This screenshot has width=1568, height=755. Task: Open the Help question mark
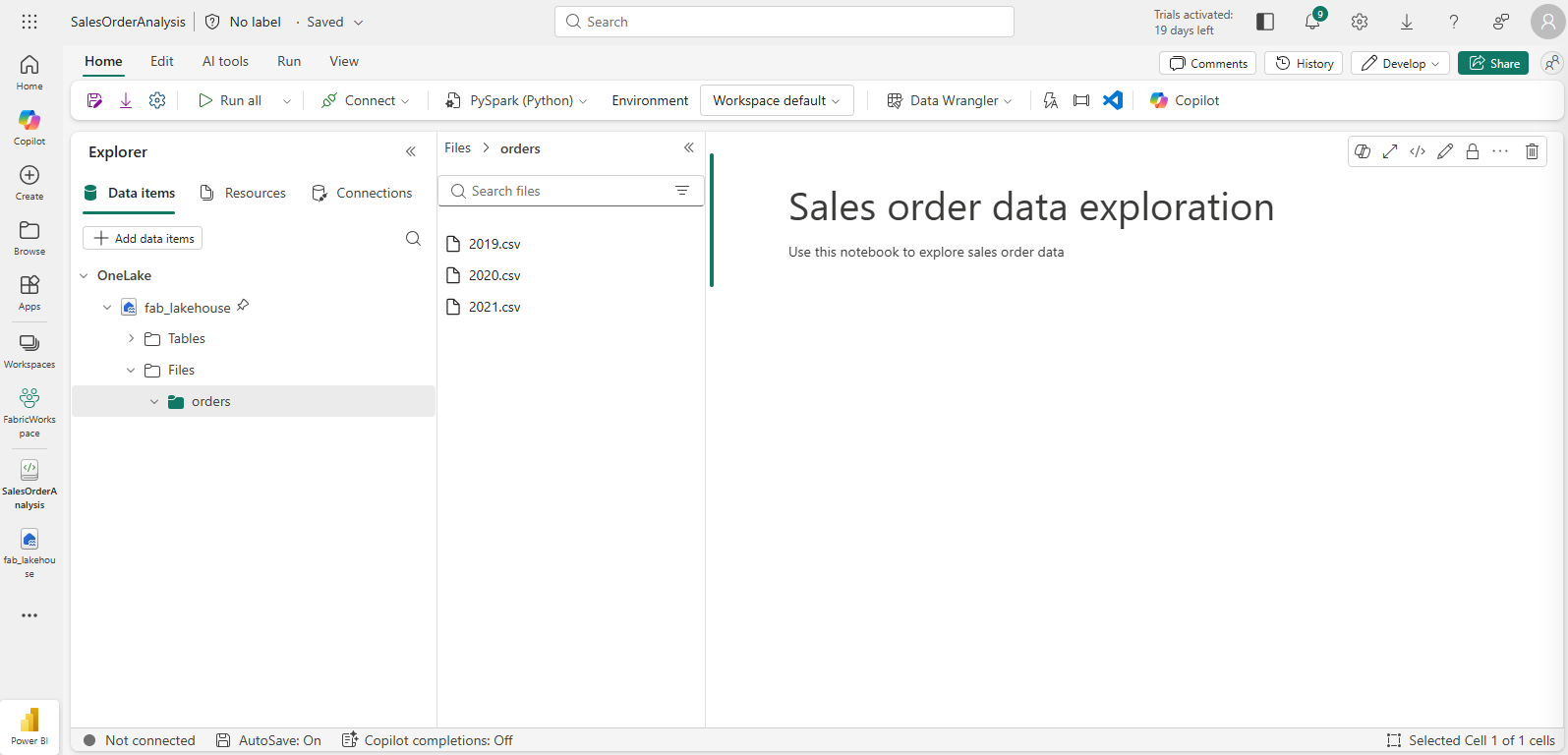[1454, 22]
